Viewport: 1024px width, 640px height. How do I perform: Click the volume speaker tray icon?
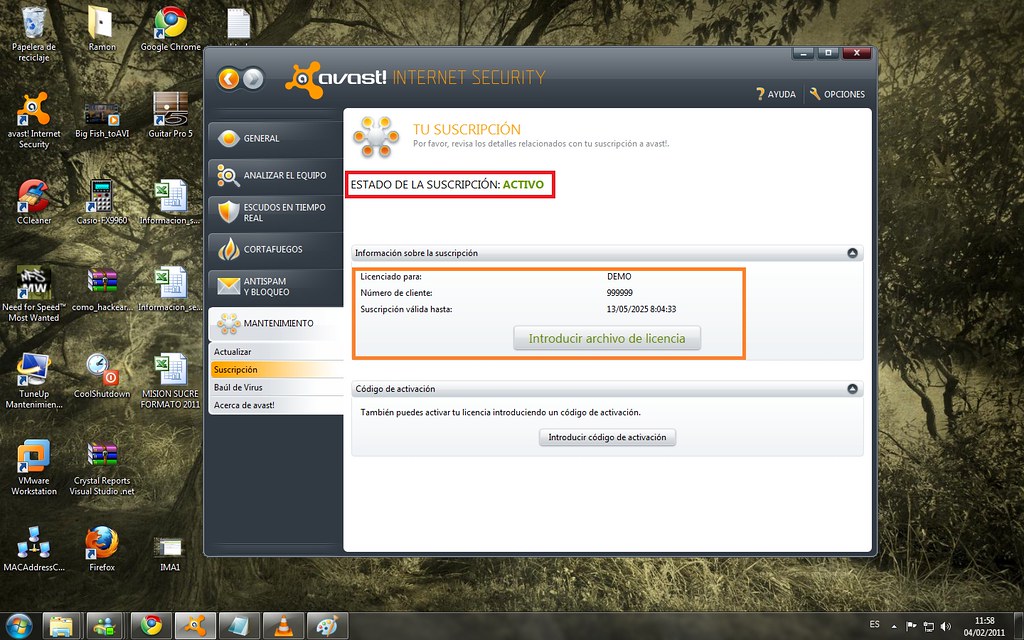pos(946,627)
